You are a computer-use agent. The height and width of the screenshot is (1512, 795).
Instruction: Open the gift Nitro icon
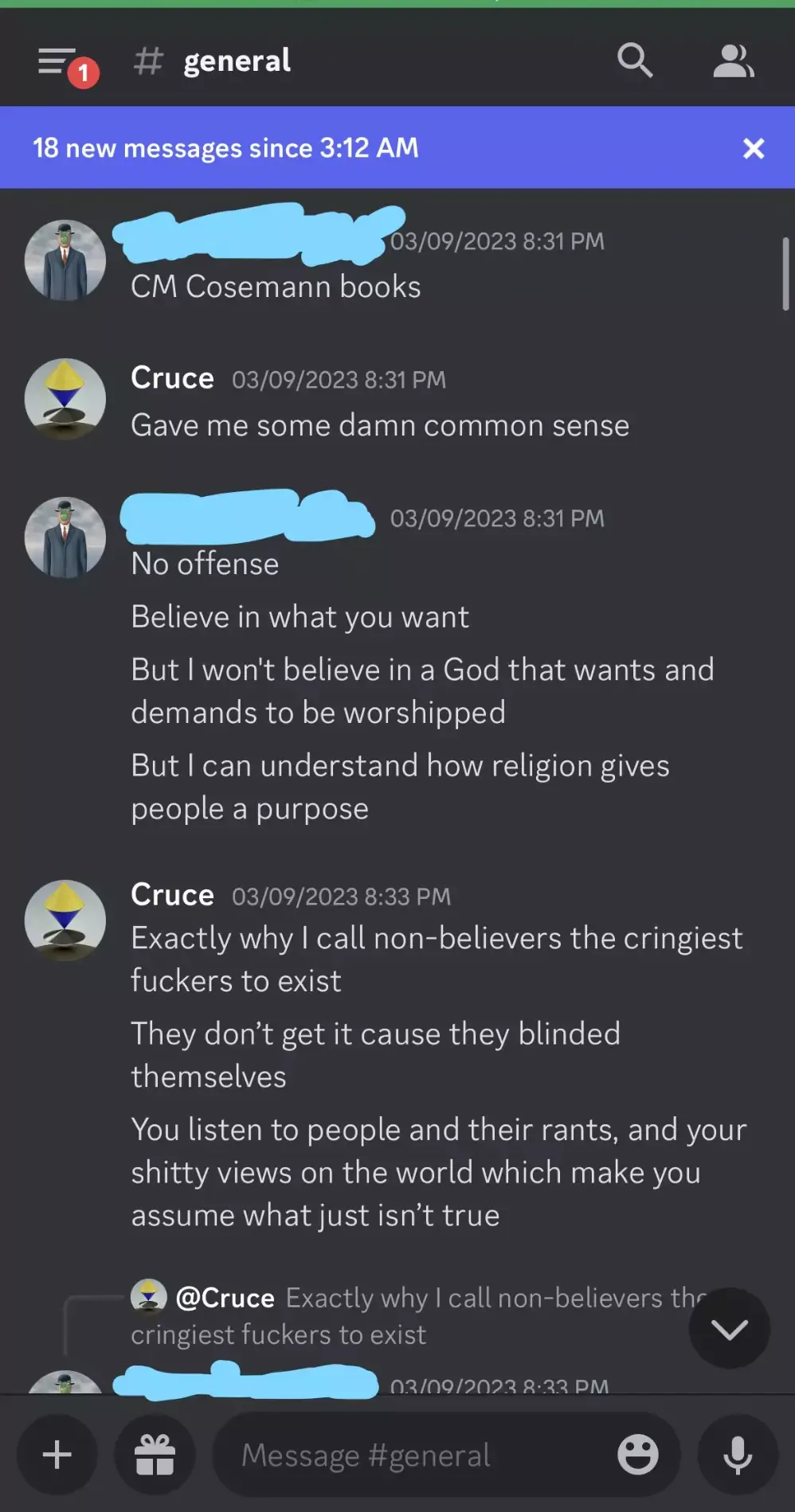click(155, 1455)
